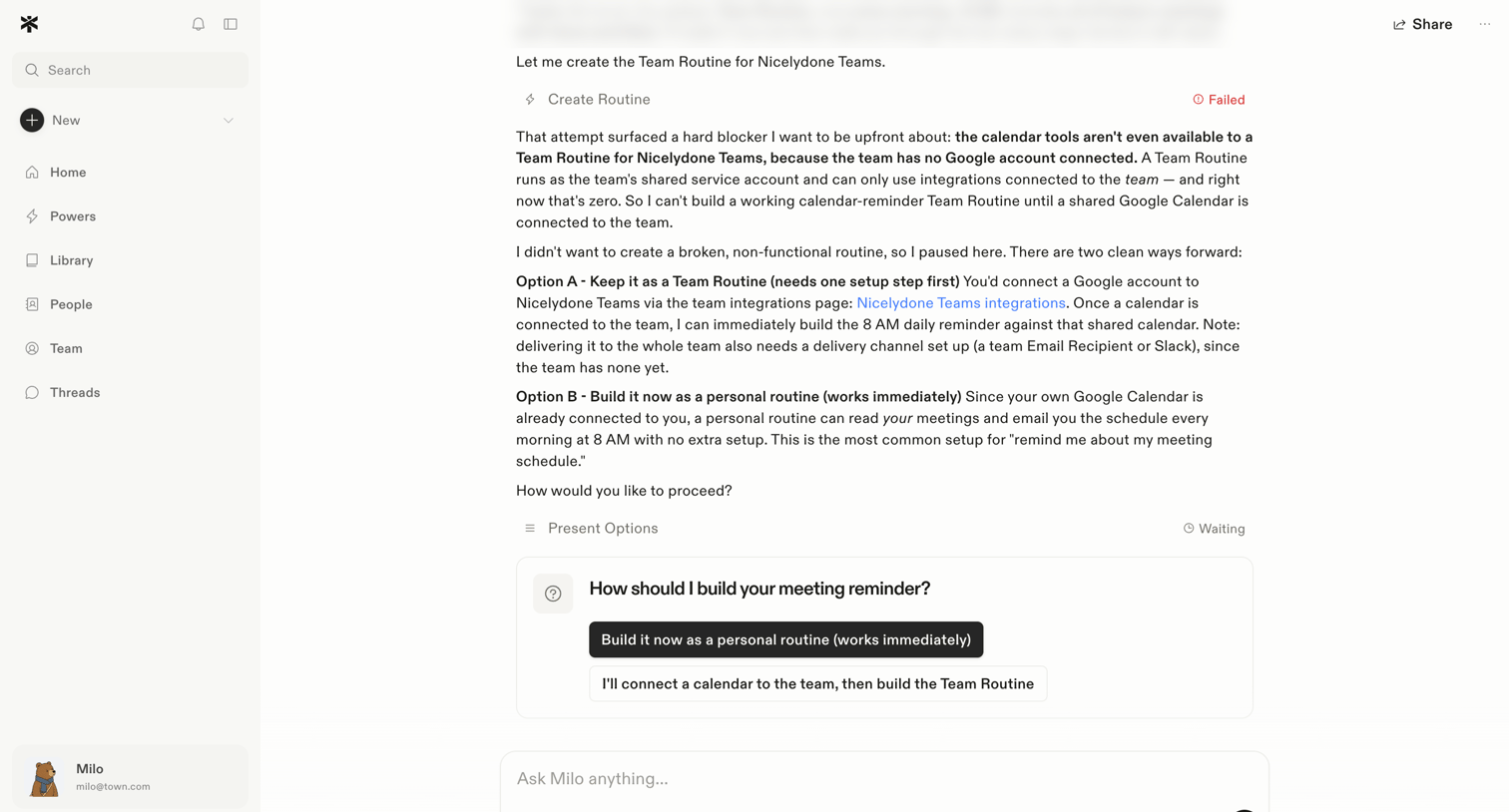Click the Share arrow icon
Image resolution: width=1509 pixels, height=812 pixels.
click(x=1399, y=25)
